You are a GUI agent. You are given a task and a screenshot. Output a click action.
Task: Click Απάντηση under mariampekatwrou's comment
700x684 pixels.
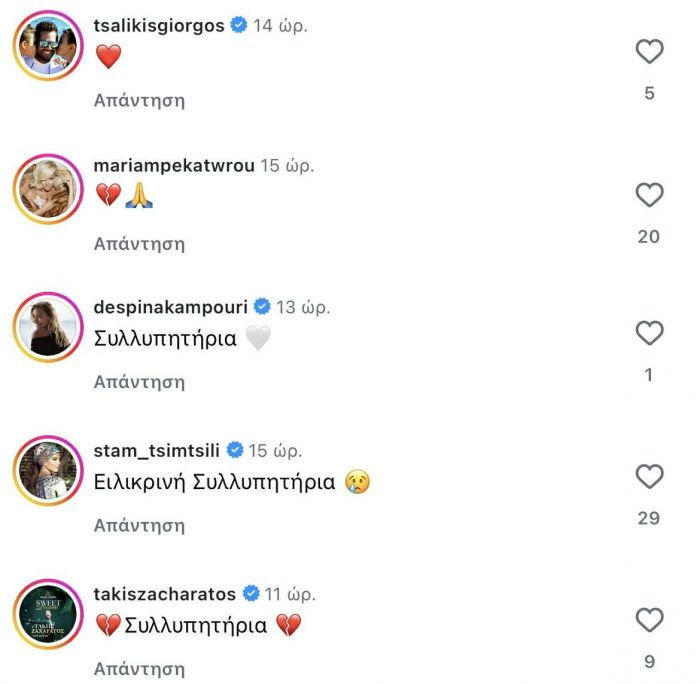click(139, 243)
